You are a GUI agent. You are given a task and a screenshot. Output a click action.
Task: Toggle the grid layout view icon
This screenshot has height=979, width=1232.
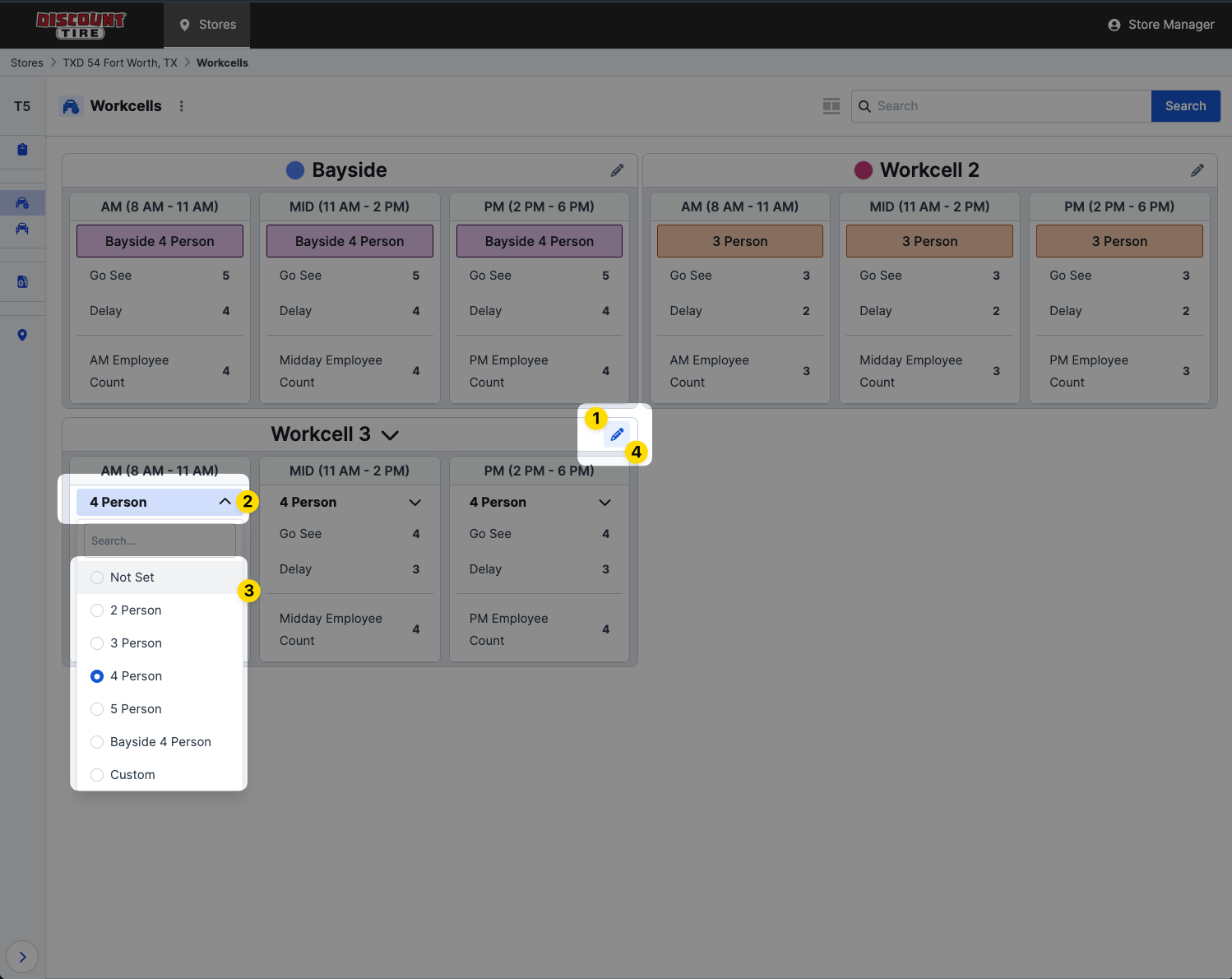(x=831, y=106)
